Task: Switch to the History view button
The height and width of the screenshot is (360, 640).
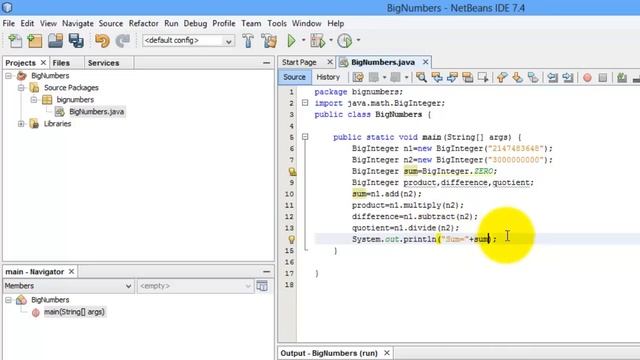Action: click(328, 77)
